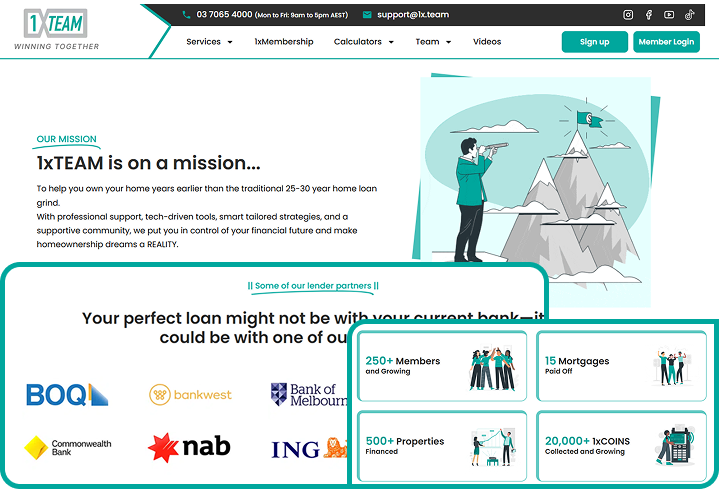Click the TikTok icon
Image resolution: width=719 pixels, height=489 pixels.
point(689,15)
